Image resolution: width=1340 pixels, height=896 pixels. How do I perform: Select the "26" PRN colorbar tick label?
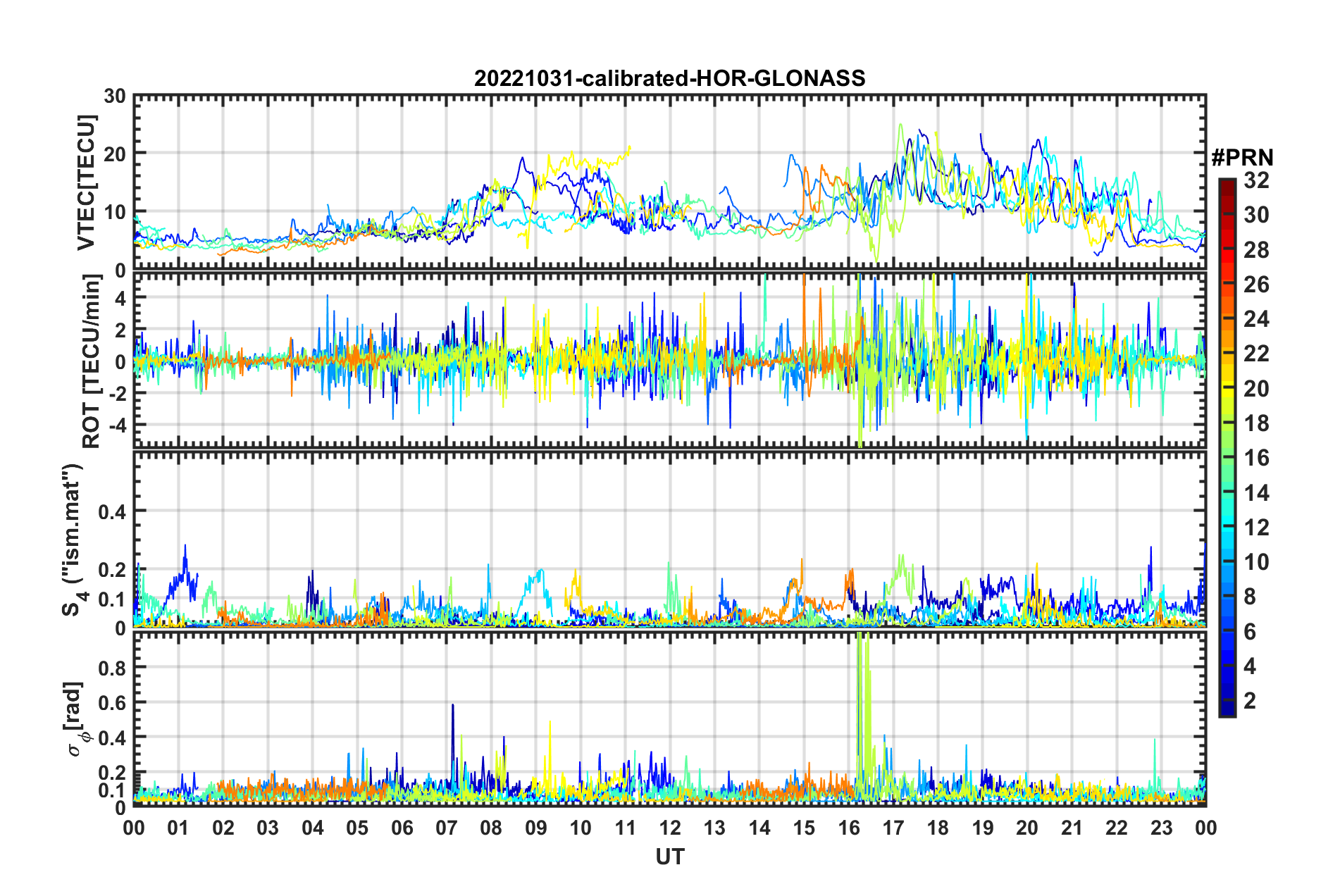click(x=1256, y=285)
